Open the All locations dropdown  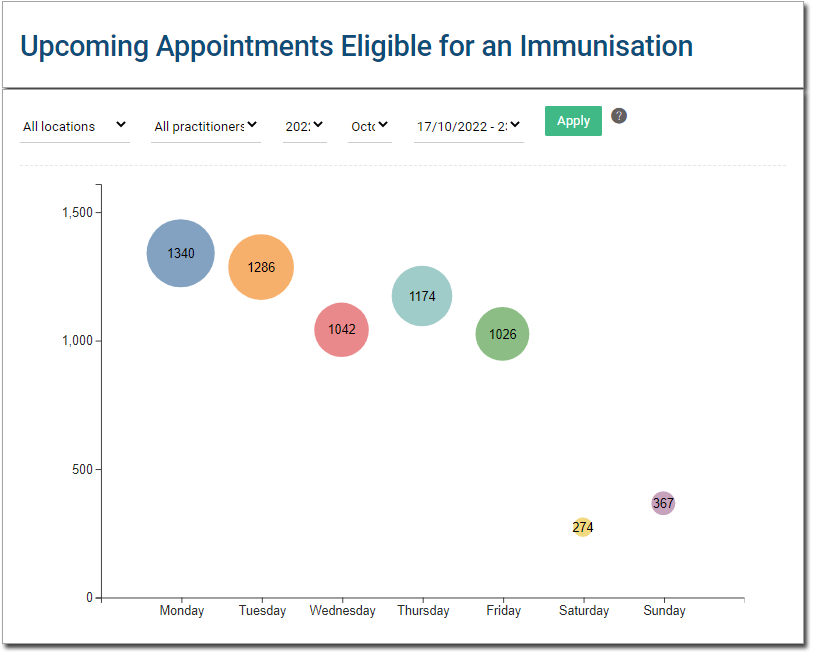pos(75,126)
